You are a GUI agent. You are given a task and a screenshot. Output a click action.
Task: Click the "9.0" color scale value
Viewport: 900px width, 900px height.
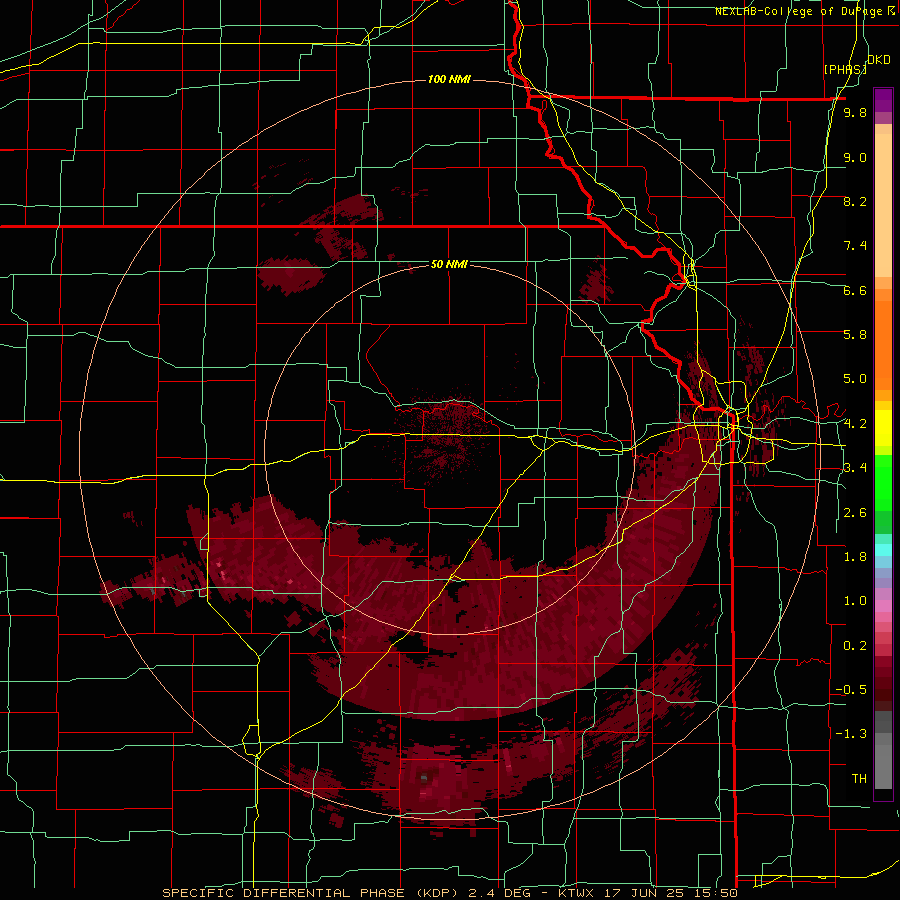855,157
